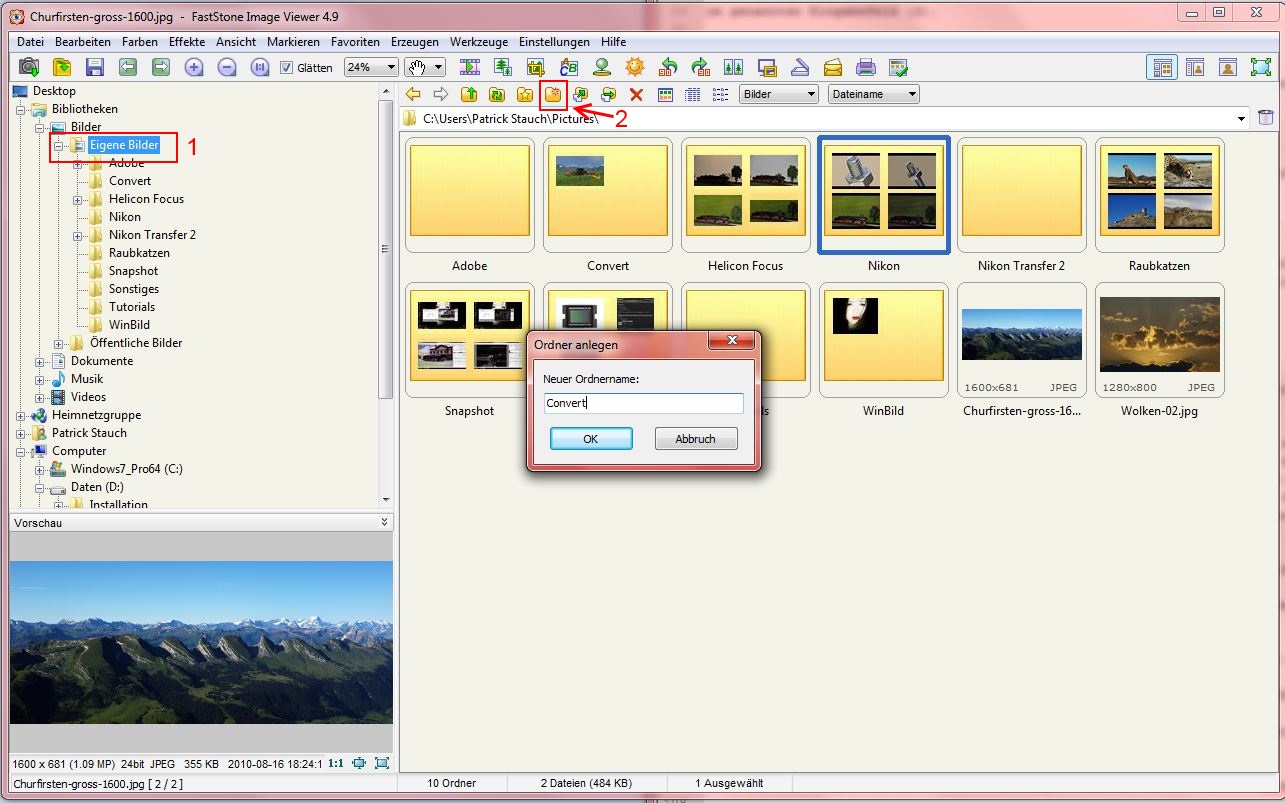The height and width of the screenshot is (803, 1285).
Task: Click the scanner acquire icon
Action: click(800, 67)
